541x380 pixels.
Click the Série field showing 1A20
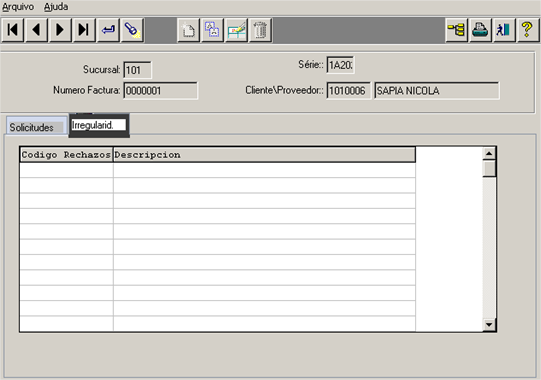point(340,65)
